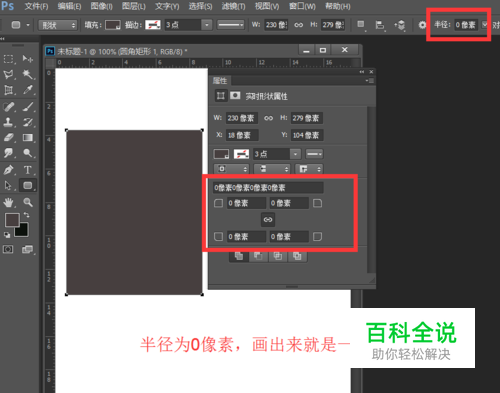Swap foreground and background colors
500x393 pixels.
26,215
